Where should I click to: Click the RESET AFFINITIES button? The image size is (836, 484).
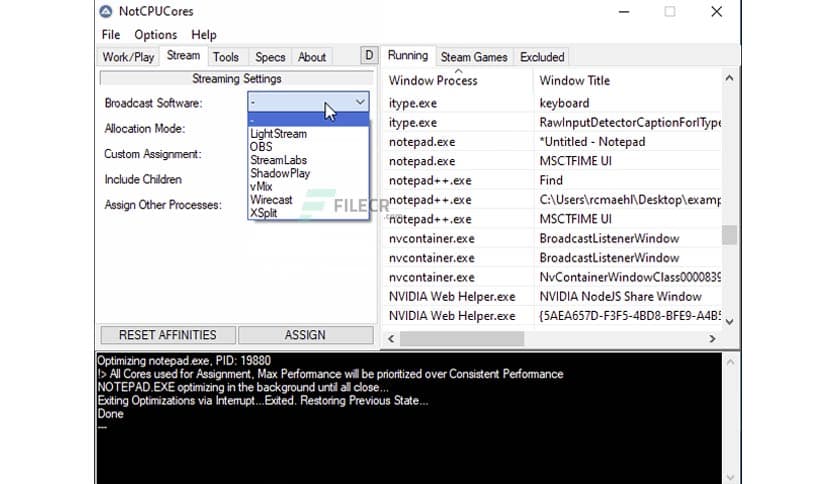click(x=168, y=335)
